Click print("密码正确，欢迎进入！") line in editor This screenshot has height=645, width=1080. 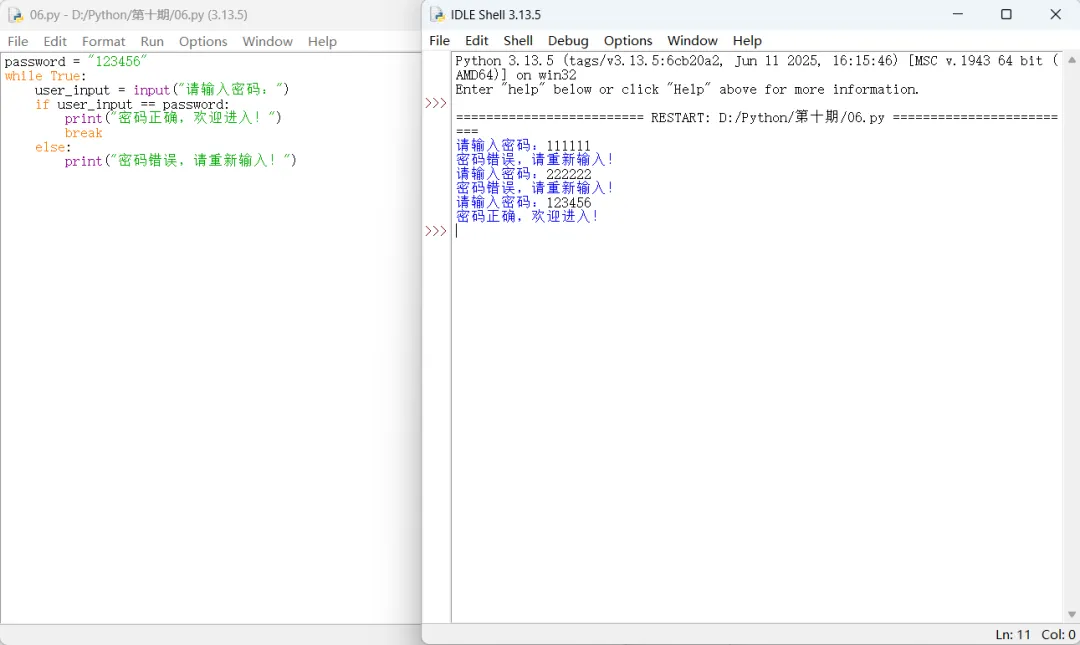click(173, 118)
